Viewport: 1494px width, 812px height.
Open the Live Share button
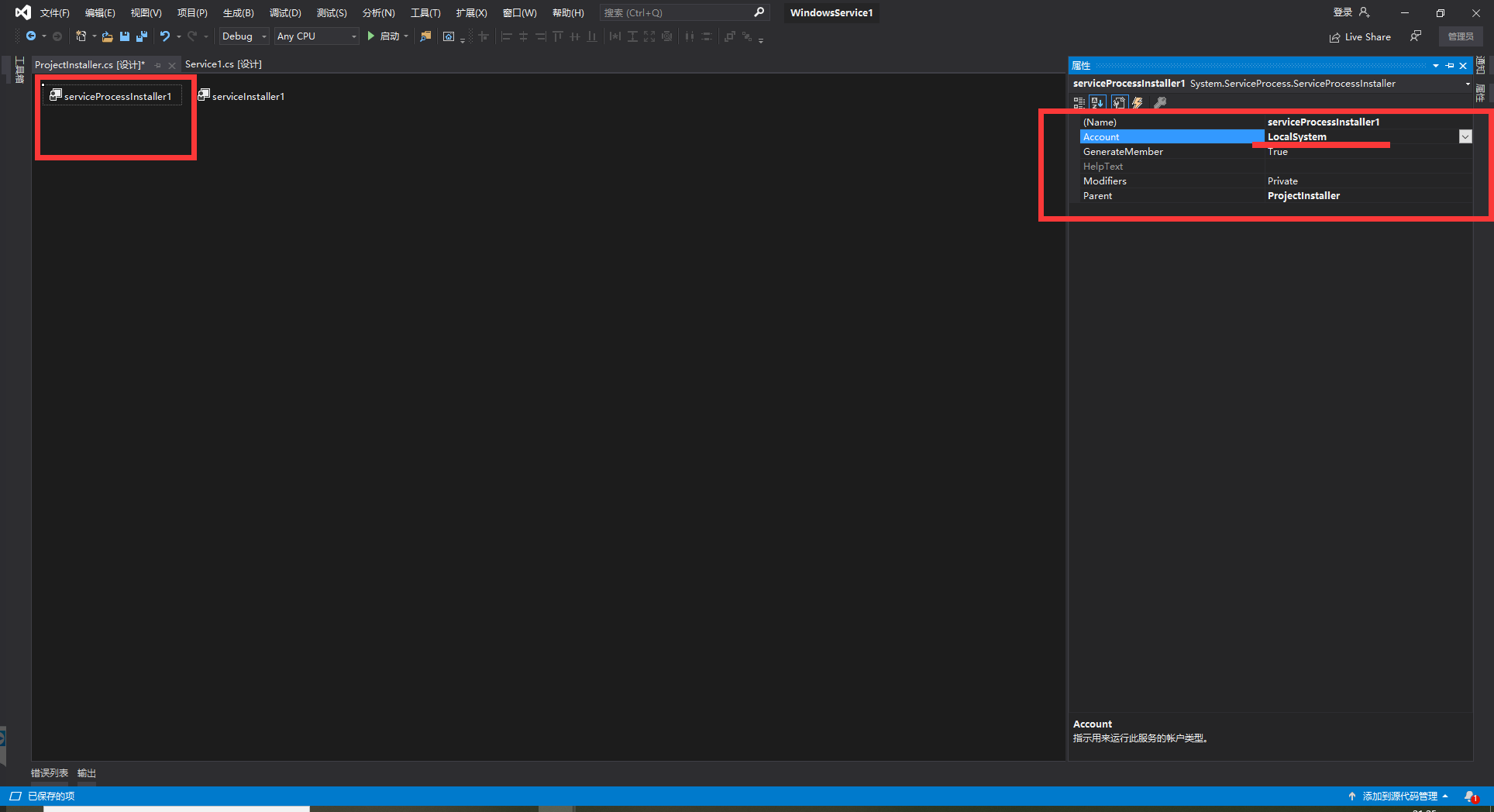pos(1360,36)
